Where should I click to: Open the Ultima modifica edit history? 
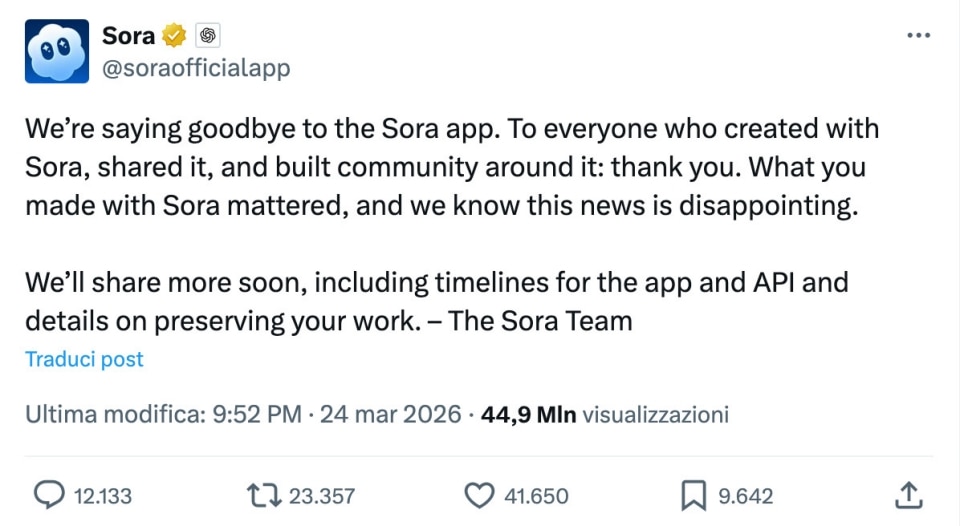point(112,414)
